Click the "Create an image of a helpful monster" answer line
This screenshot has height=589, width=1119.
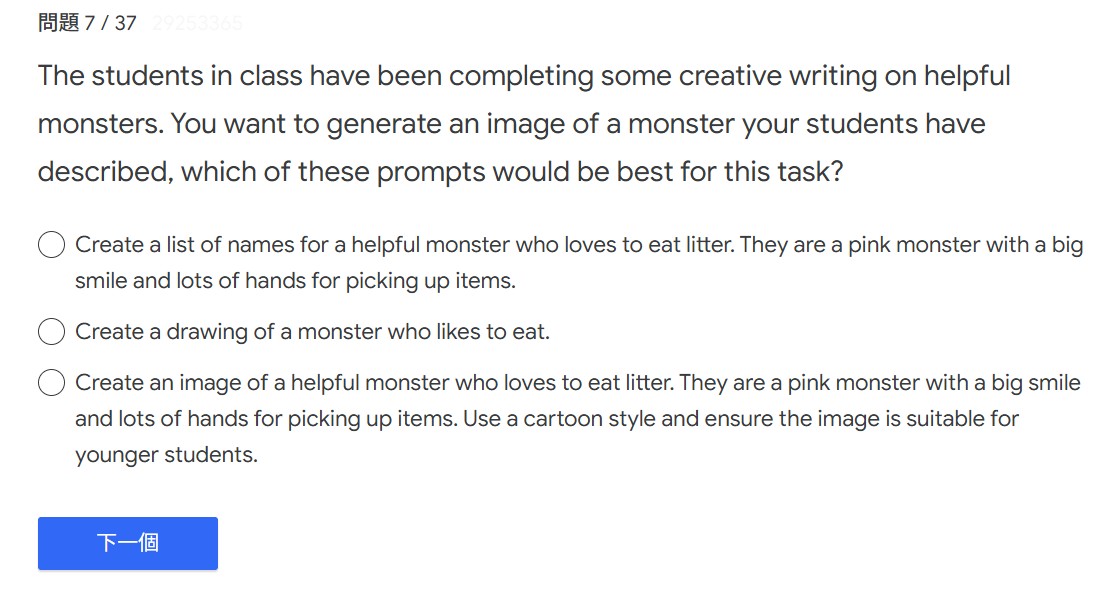pos(577,383)
